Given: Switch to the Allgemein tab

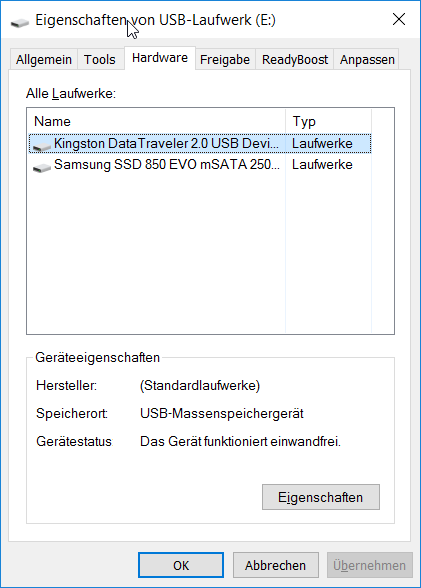Looking at the screenshot, I should point(44,60).
